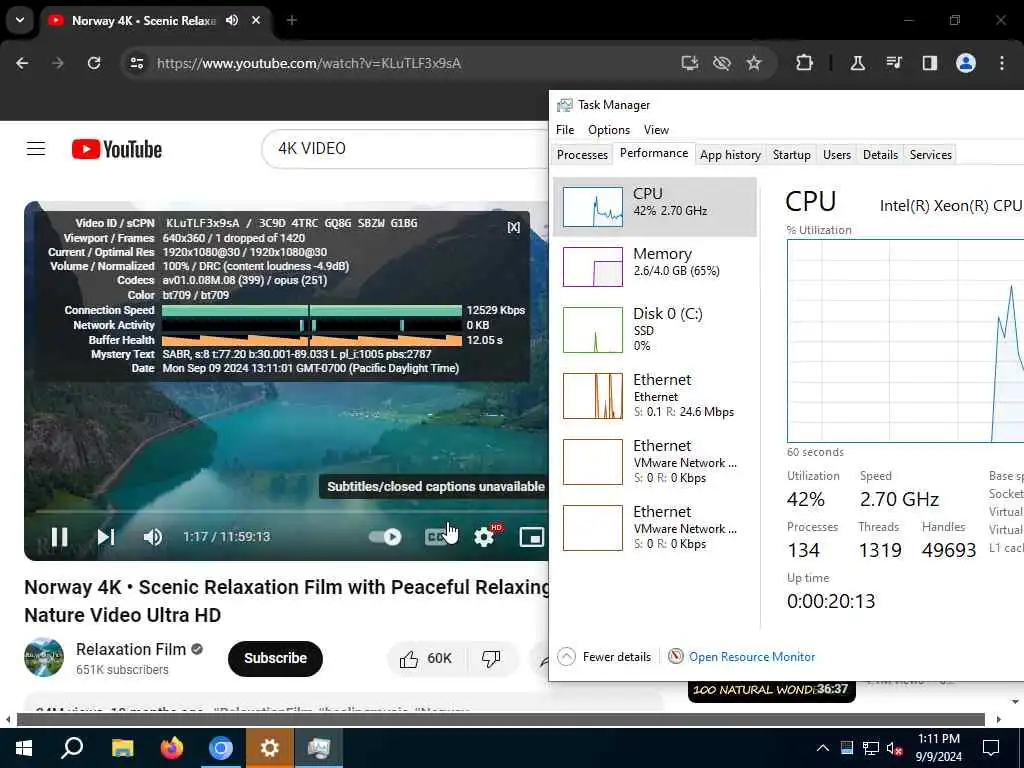Enable miniplayer mode icon

532,537
